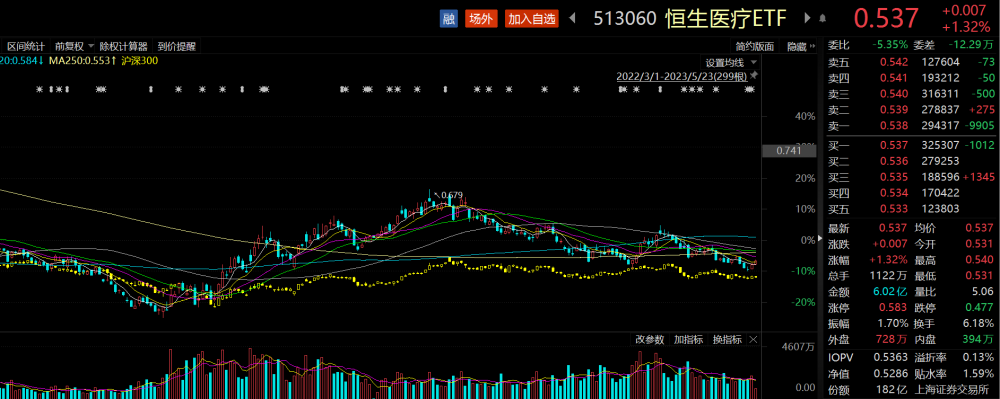This screenshot has height=399, width=1000.
Task: Click the 沪深300 overlay label
Action: point(140,61)
